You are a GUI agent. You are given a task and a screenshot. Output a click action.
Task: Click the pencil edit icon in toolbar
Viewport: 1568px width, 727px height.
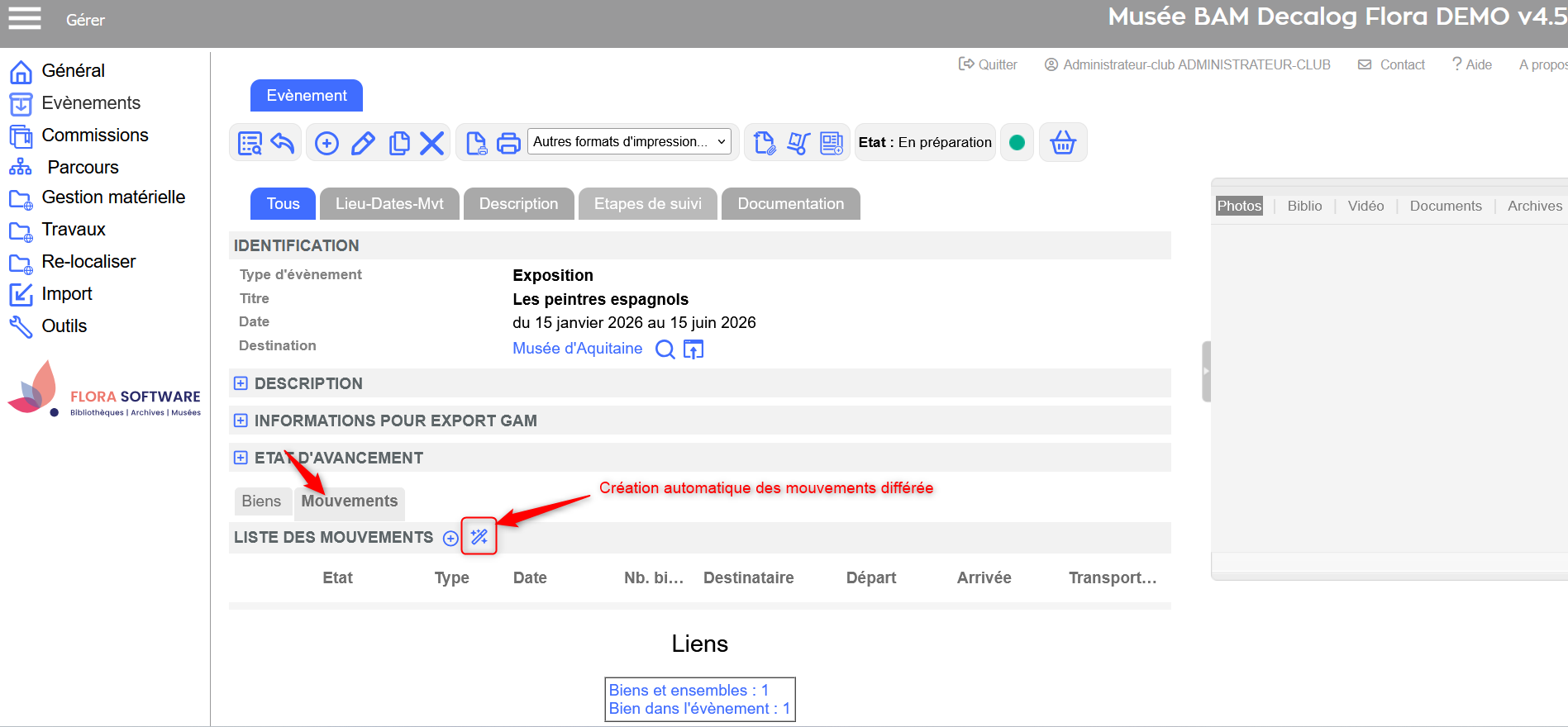(363, 143)
